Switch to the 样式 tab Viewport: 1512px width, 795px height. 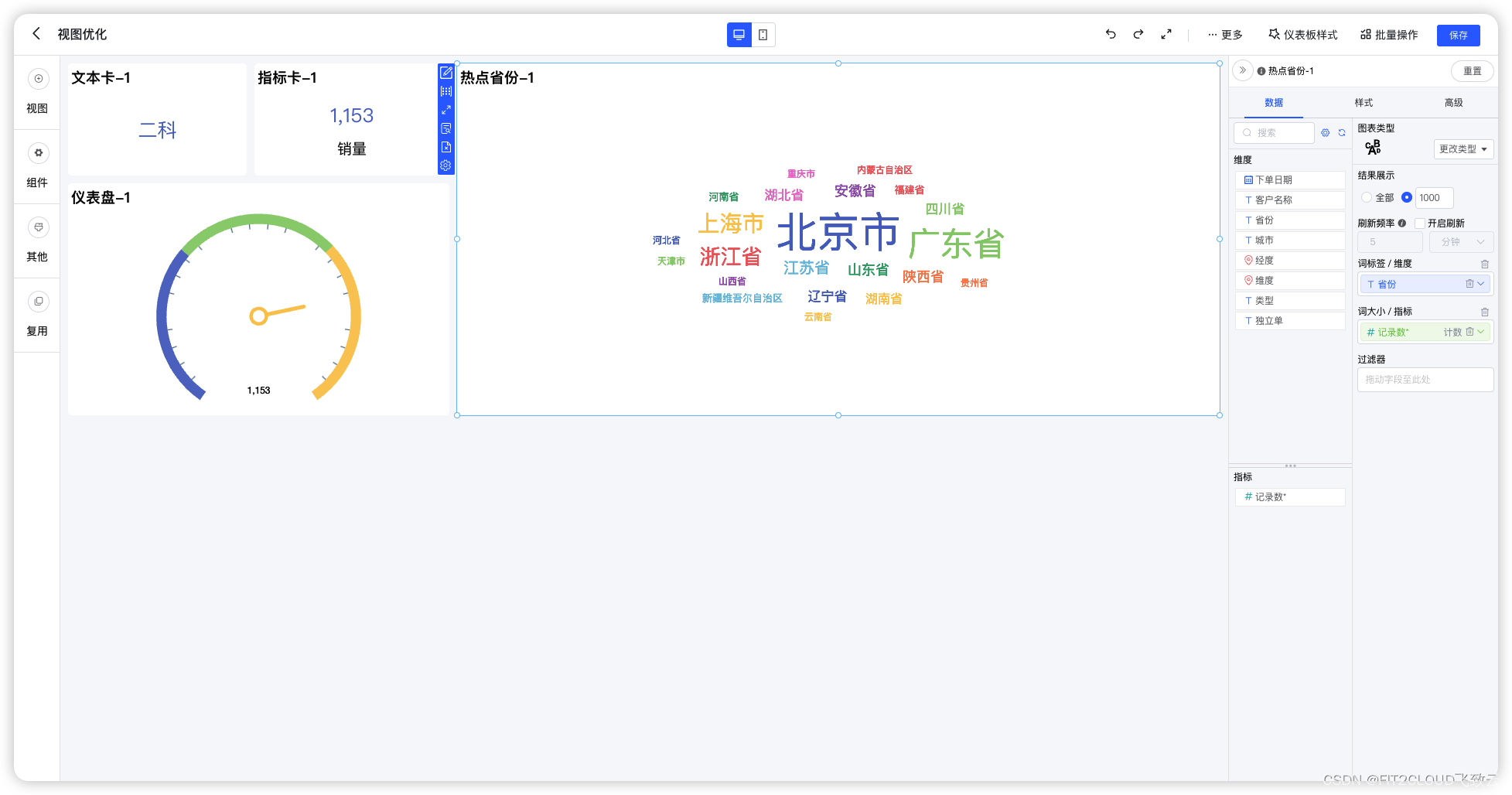tap(1363, 102)
